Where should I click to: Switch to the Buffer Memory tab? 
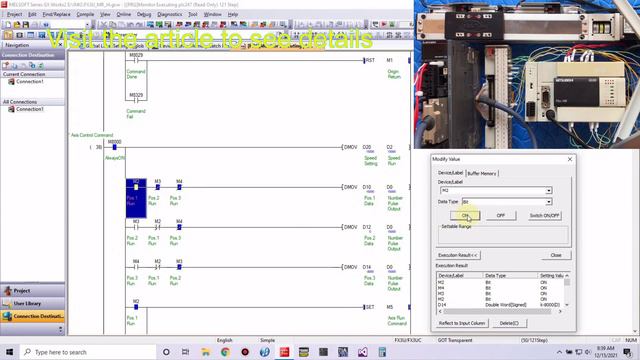tap(482, 173)
